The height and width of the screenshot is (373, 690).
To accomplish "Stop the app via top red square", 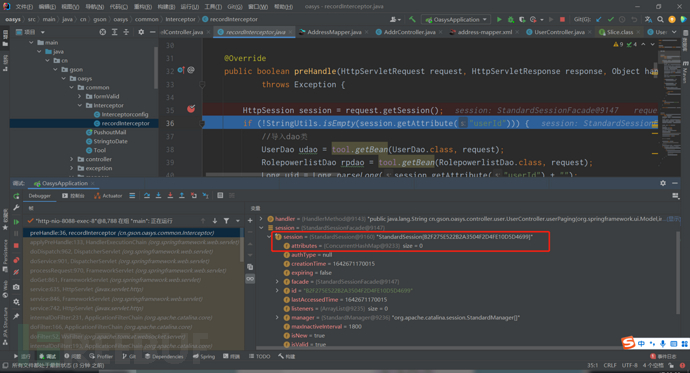I will (x=562, y=19).
